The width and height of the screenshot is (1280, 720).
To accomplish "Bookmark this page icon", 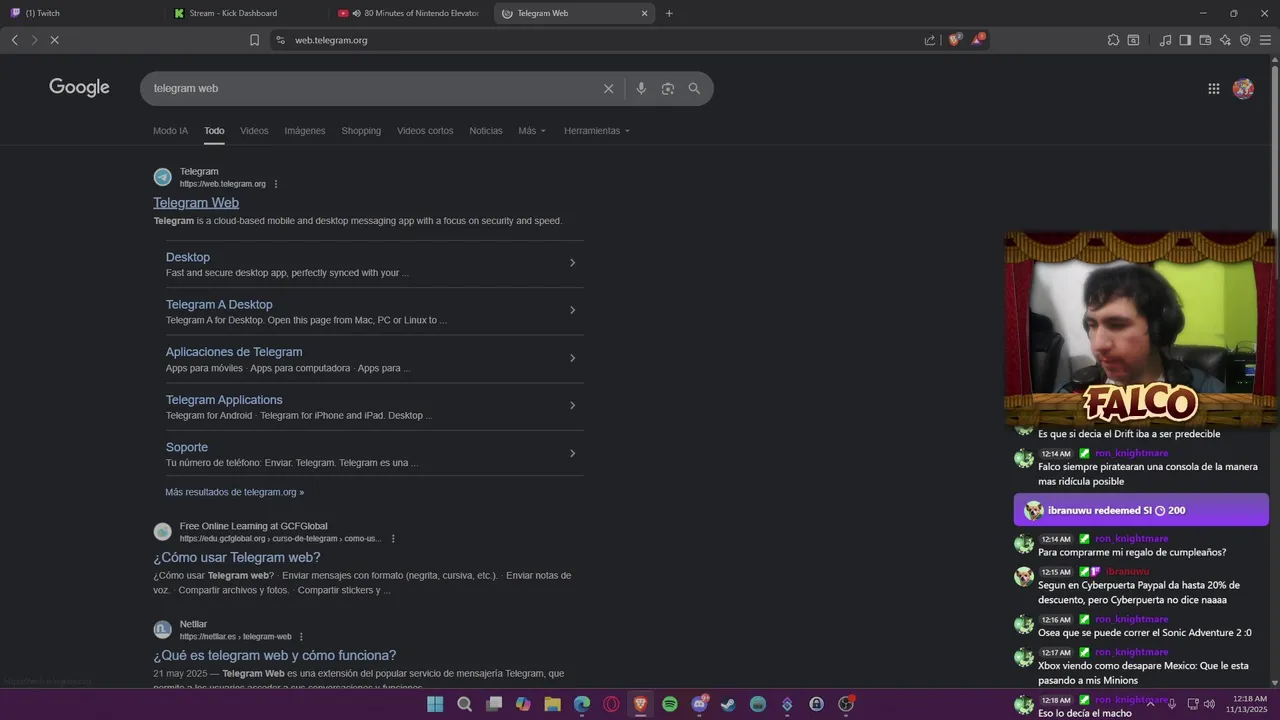I will (254, 40).
